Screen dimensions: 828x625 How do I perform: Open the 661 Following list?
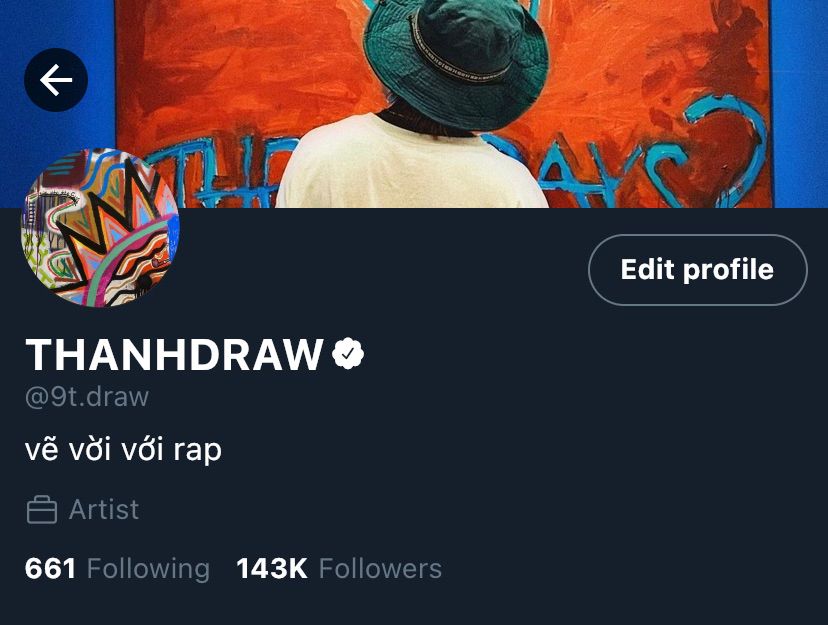pyautogui.click(x=117, y=569)
